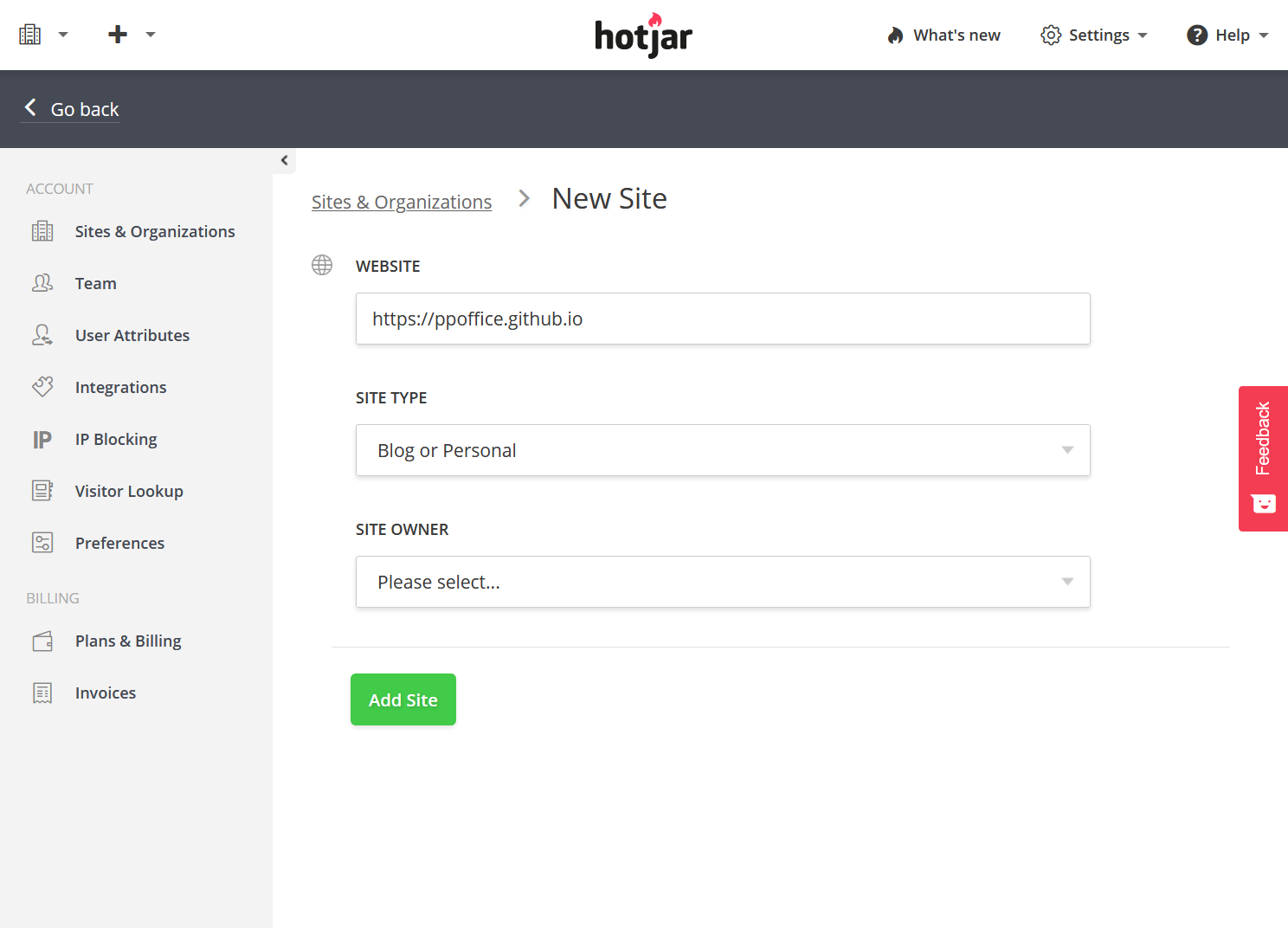Click the Integrations puzzle icon
The image size is (1288, 928).
(x=42, y=387)
